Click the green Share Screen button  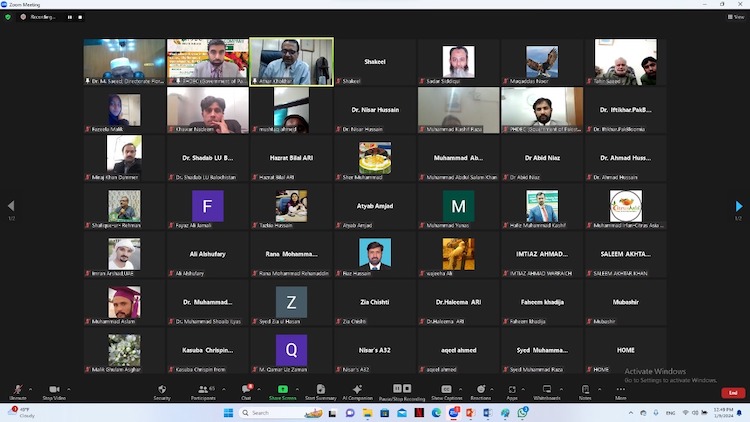click(x=282, y=390)
